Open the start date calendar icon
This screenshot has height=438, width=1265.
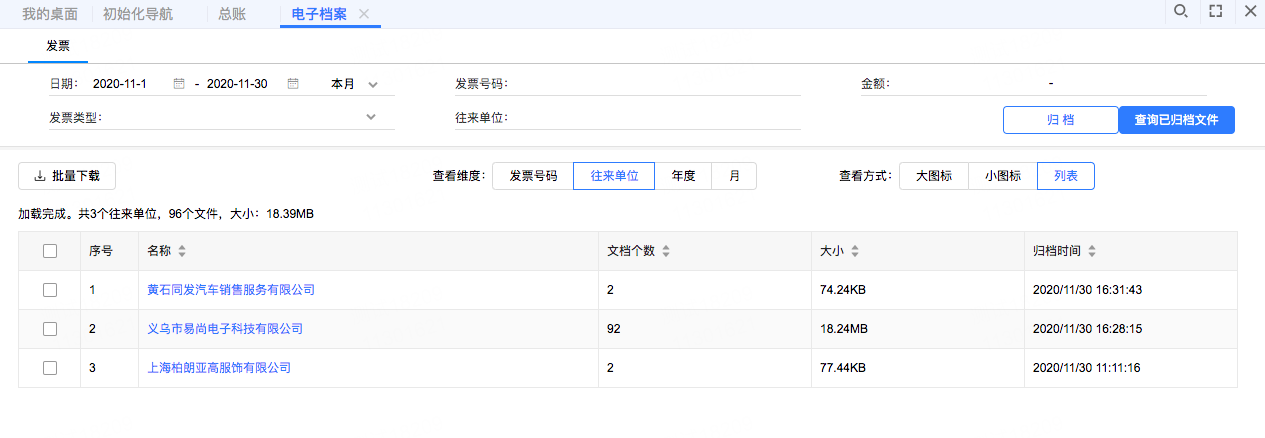179,84
